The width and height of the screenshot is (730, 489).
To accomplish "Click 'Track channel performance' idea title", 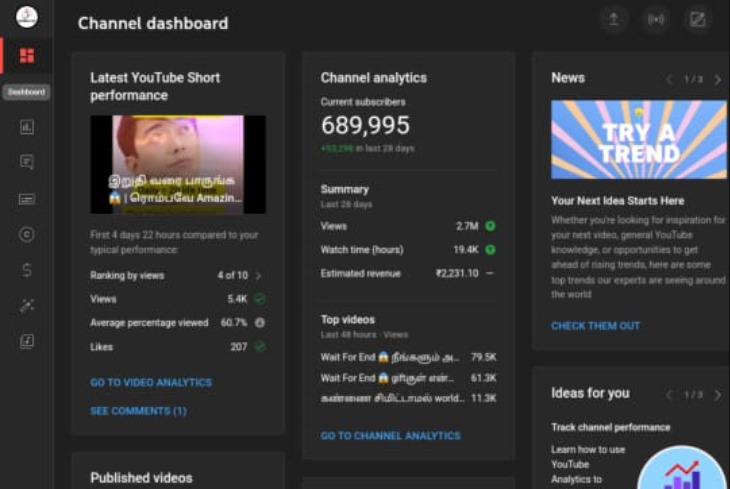I will (x=610, y=427).
